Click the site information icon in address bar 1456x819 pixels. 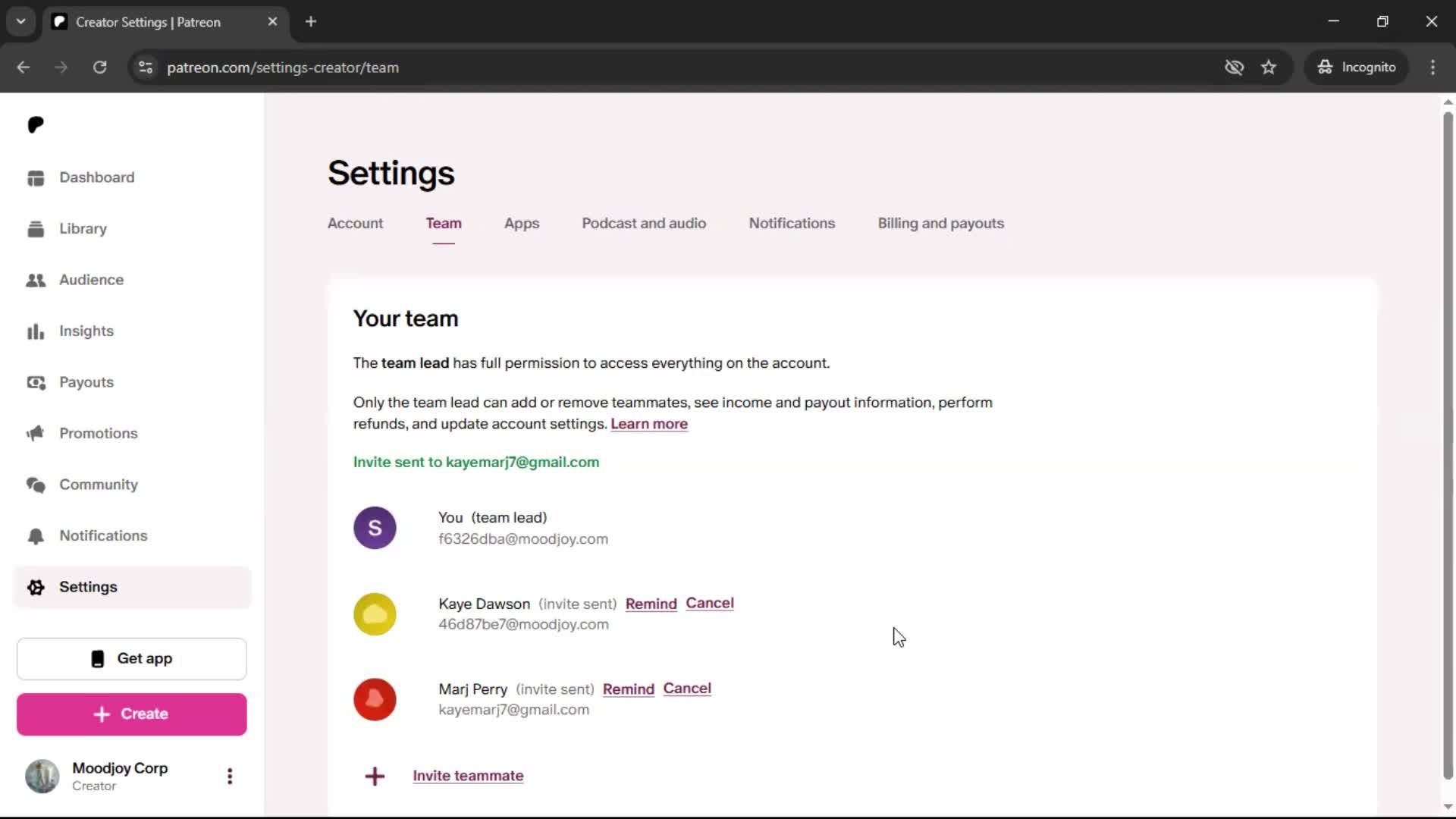tap(146, 67)
